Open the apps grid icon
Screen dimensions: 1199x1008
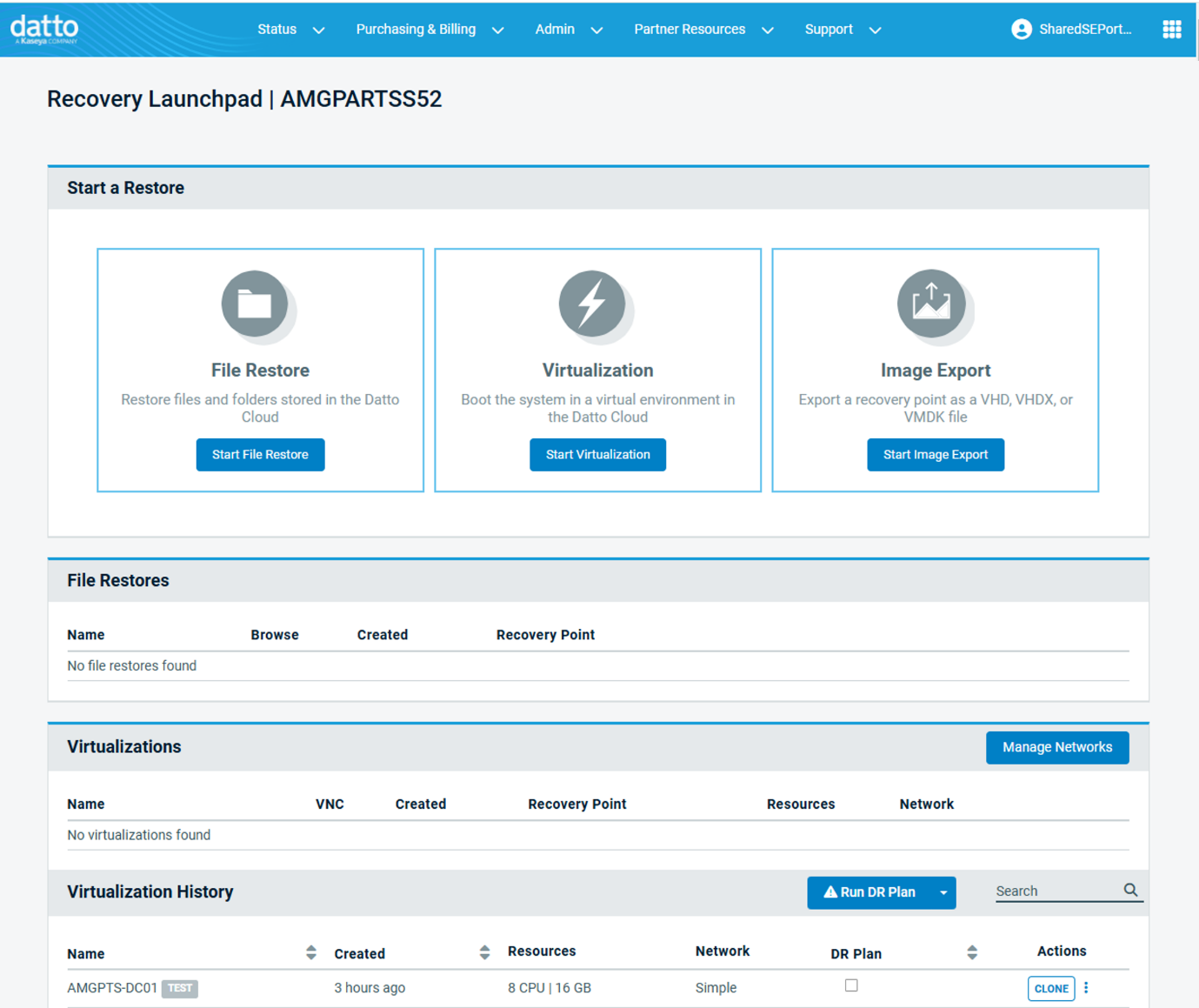click(x=1171, y=30)
